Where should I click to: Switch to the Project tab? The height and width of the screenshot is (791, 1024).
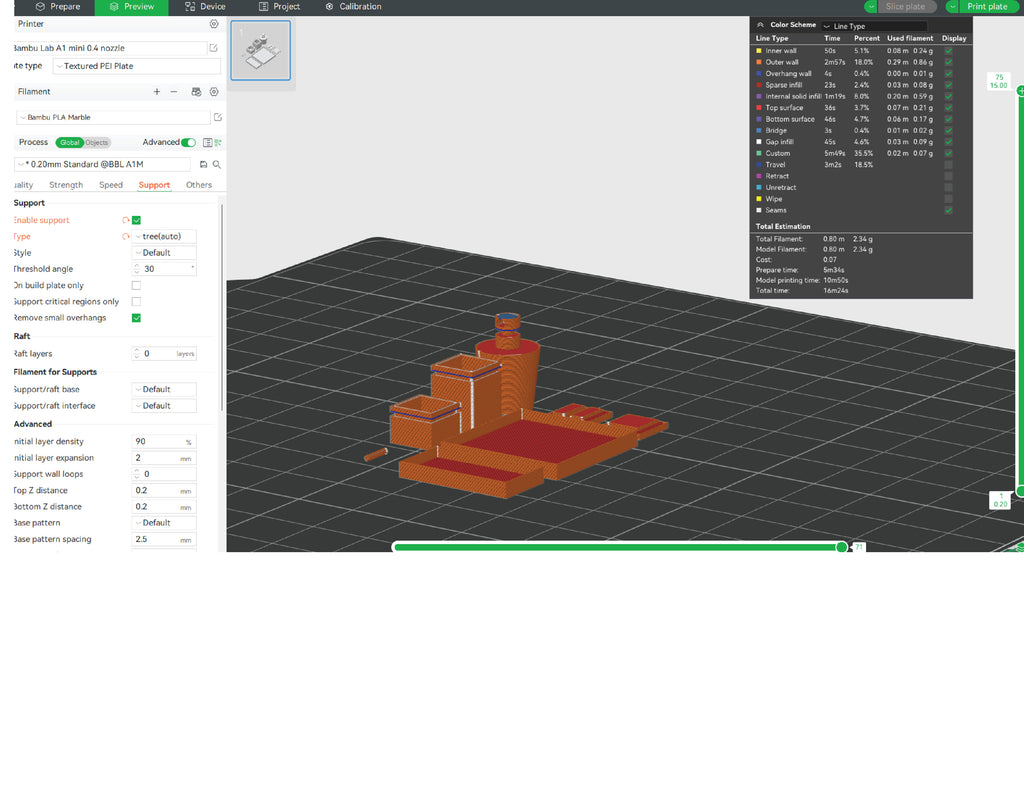(279, 7)
